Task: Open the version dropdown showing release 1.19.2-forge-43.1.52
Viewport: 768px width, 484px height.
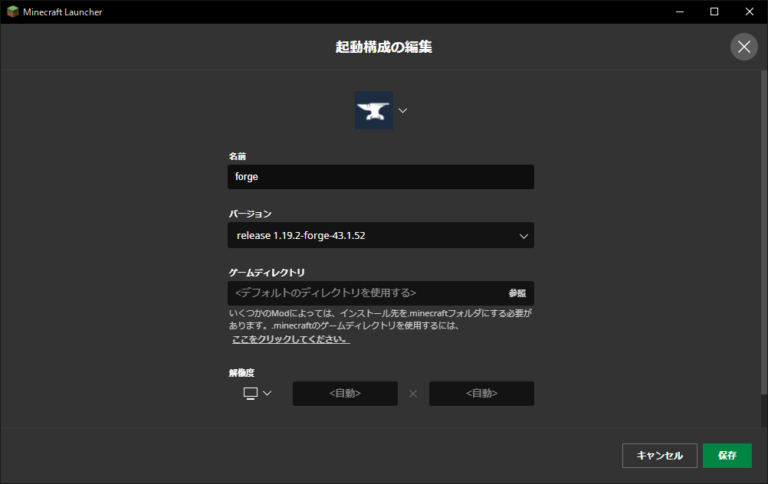Action: tap(381, 236)
